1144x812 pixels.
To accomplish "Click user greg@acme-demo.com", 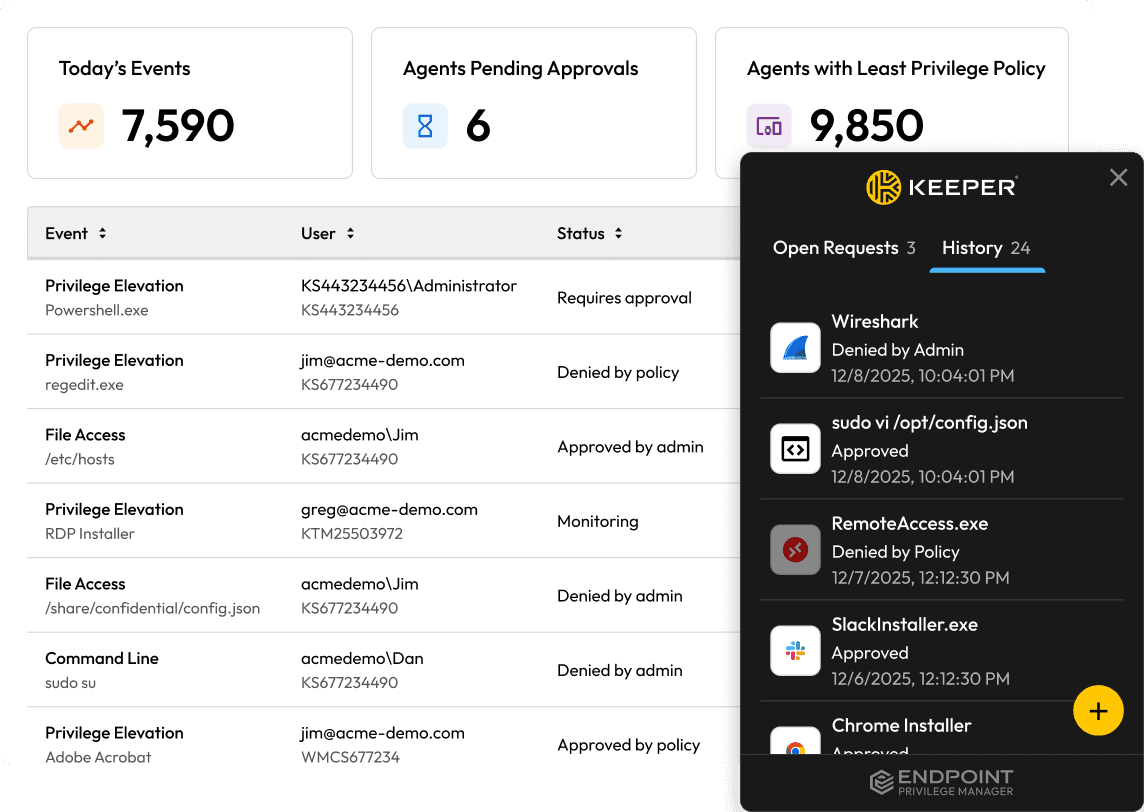I will pyautogui.click(x=389, y=509).
